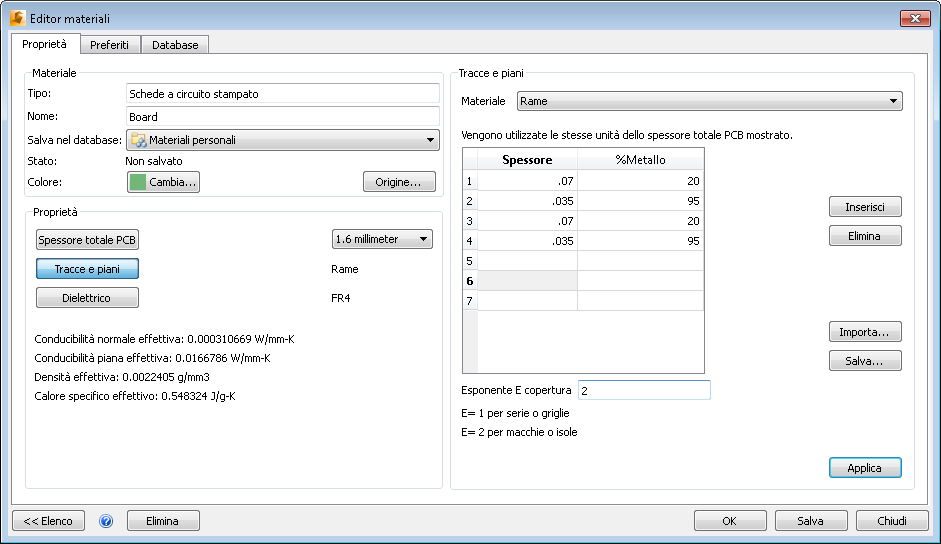Open the Database tab
941x544 pixels.
[175, 45]
